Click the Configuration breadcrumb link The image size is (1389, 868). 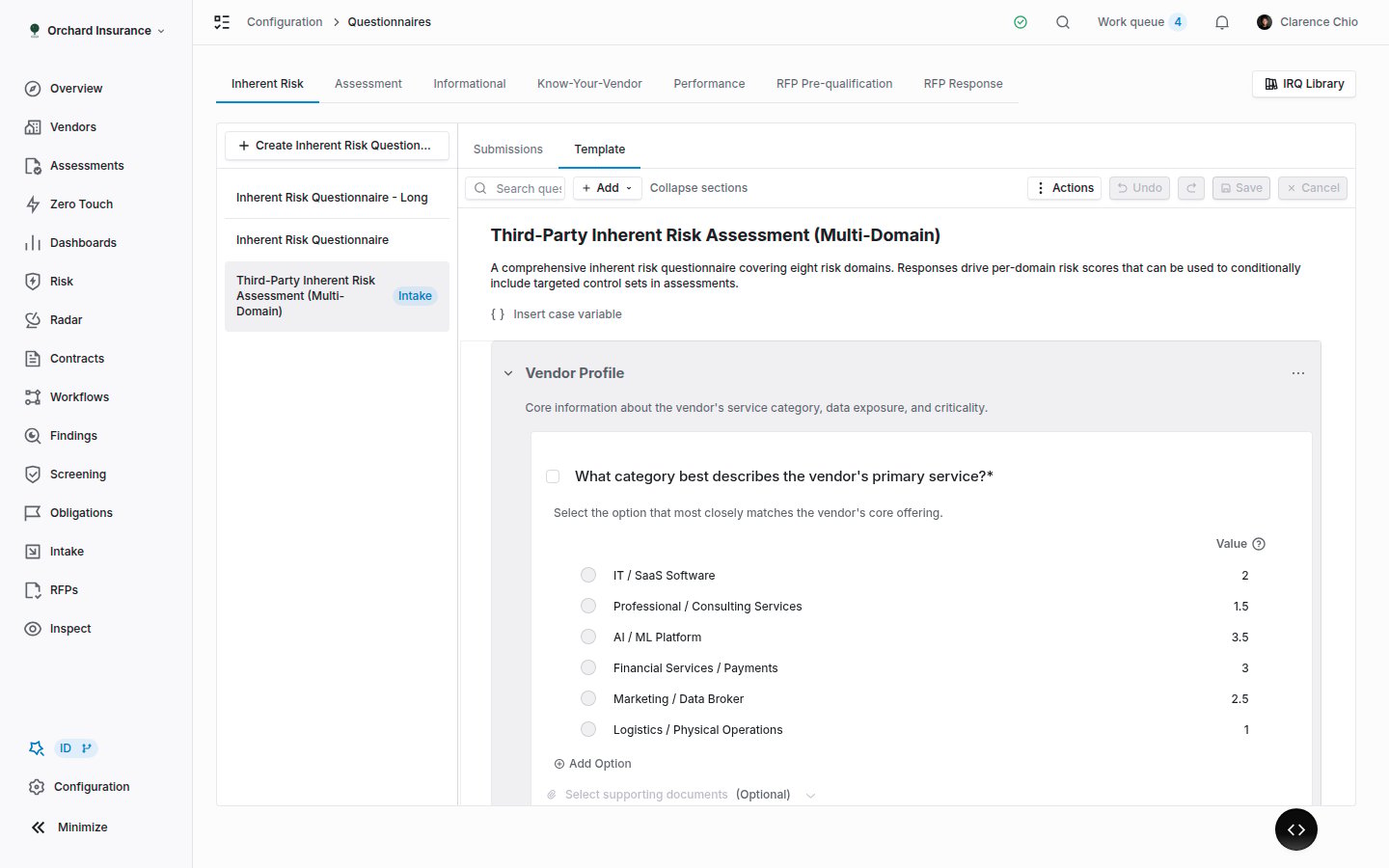click(x=285, y=22)
